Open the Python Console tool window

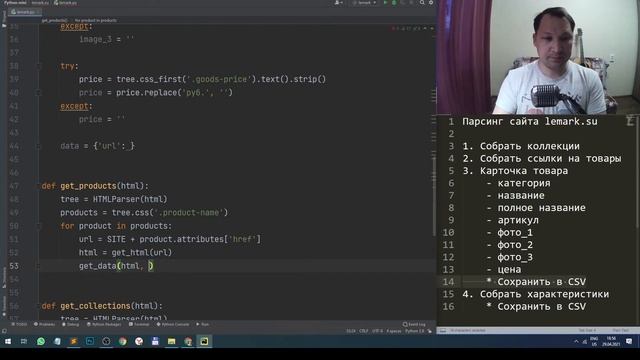pyautogui.click(x=173, y=324)
